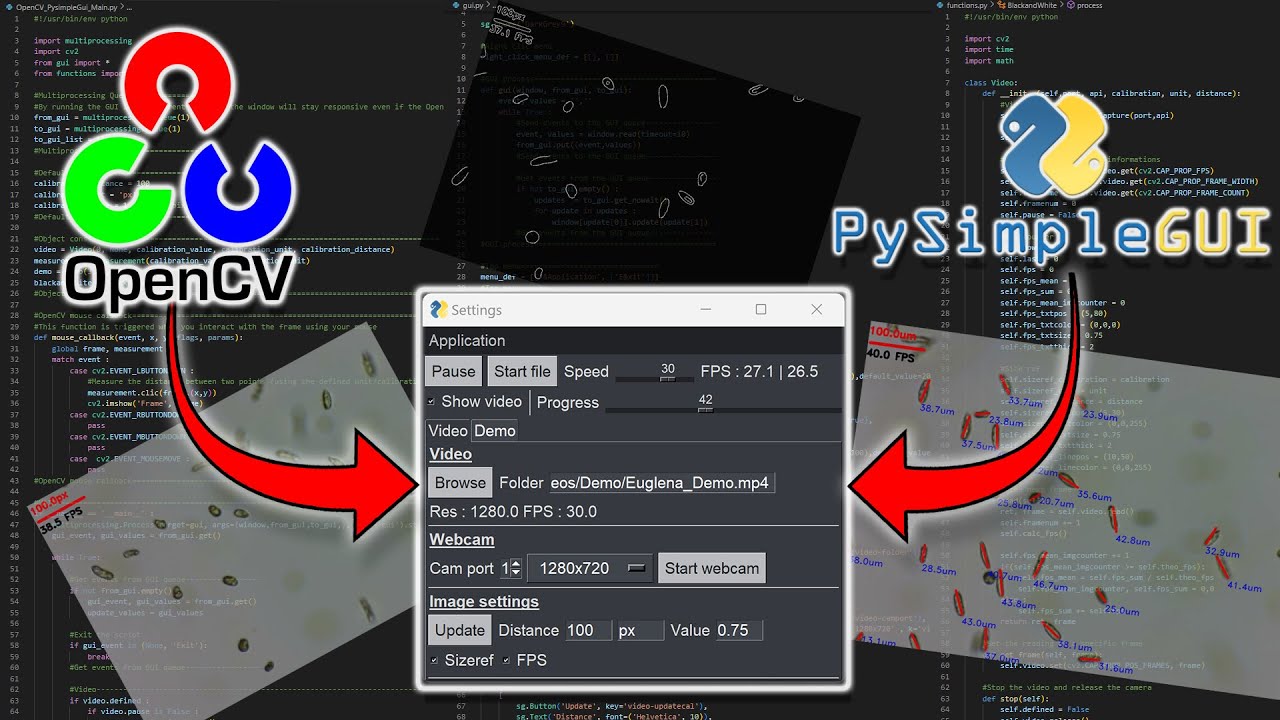Image resolution: width=1280 pixels, height=720 pixels.
Task: Click the Start file button
Action: [522, 371]
